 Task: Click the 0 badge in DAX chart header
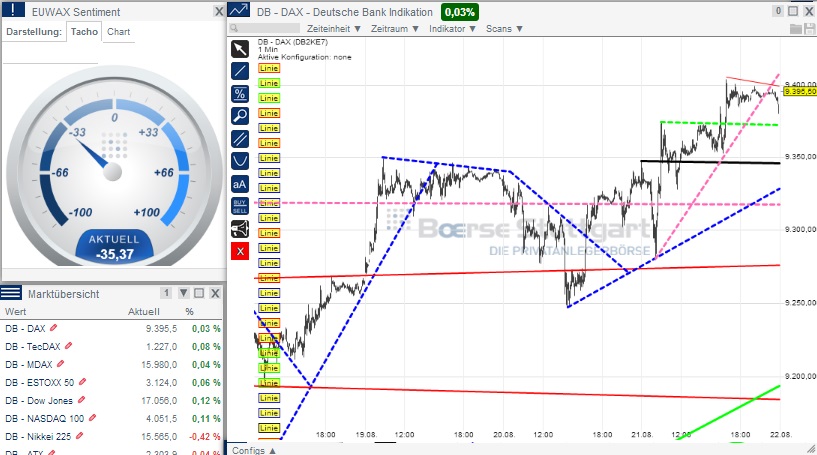[x=778, y=11]
